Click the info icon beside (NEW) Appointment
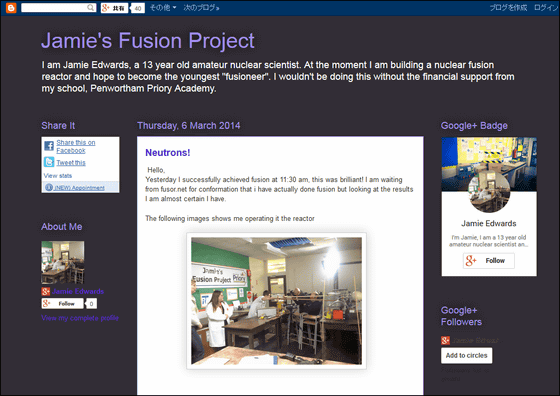Image resolution: width=560 pixels, height=396 pixels. 49,187
